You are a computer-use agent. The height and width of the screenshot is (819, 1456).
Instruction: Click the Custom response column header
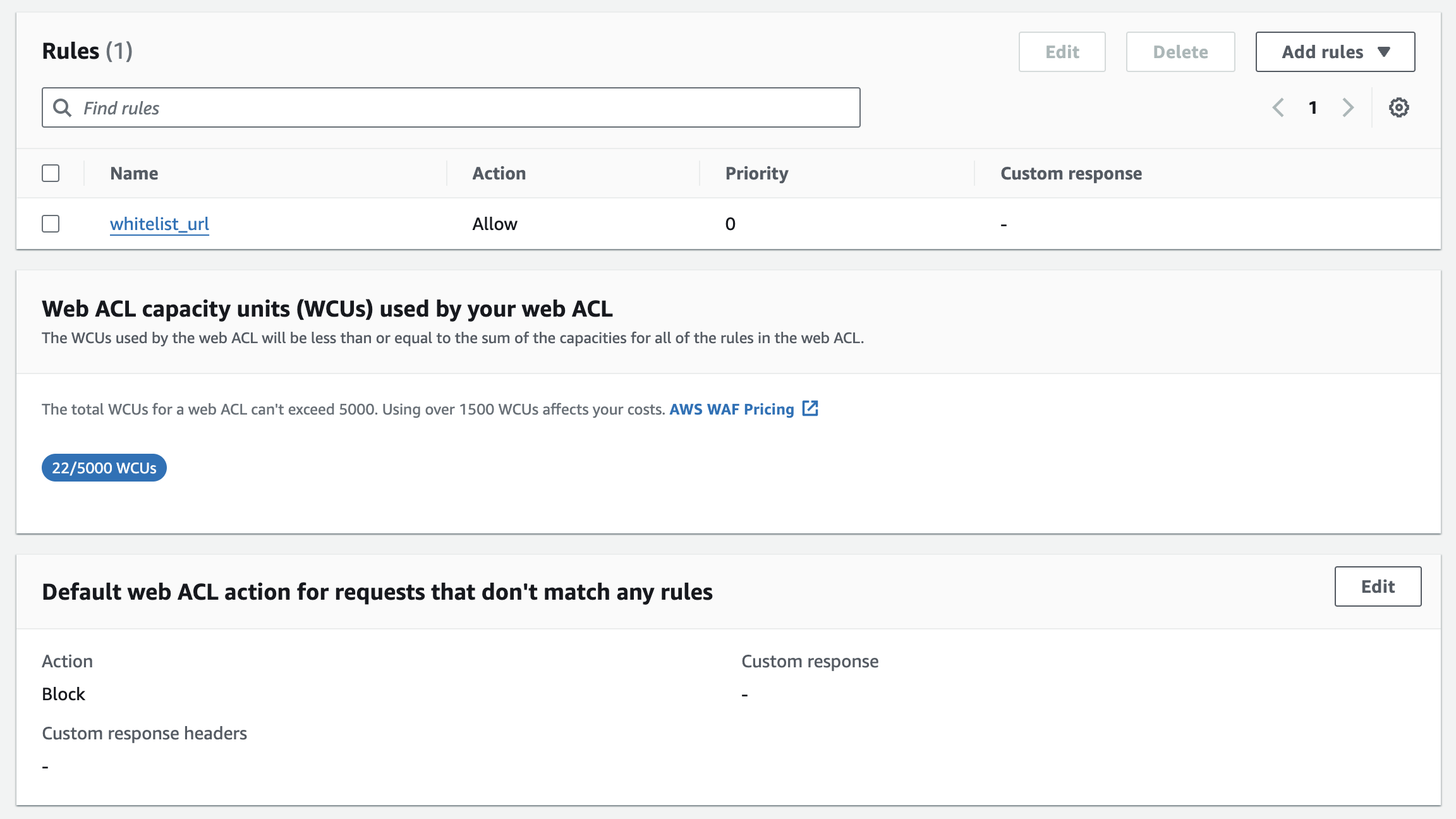[x=1071, y=173]
